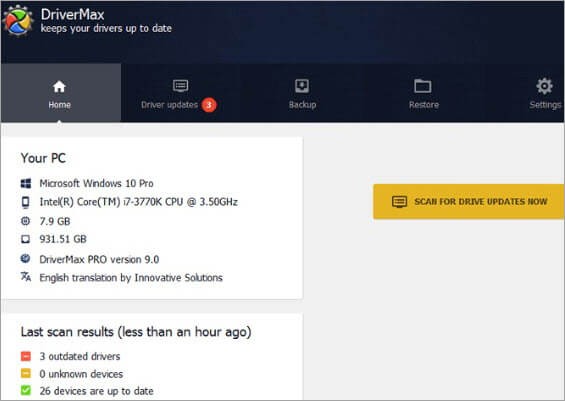Click the '7.9 GB' memory value
Screen dimensions: 565x401
click(55, 221)
